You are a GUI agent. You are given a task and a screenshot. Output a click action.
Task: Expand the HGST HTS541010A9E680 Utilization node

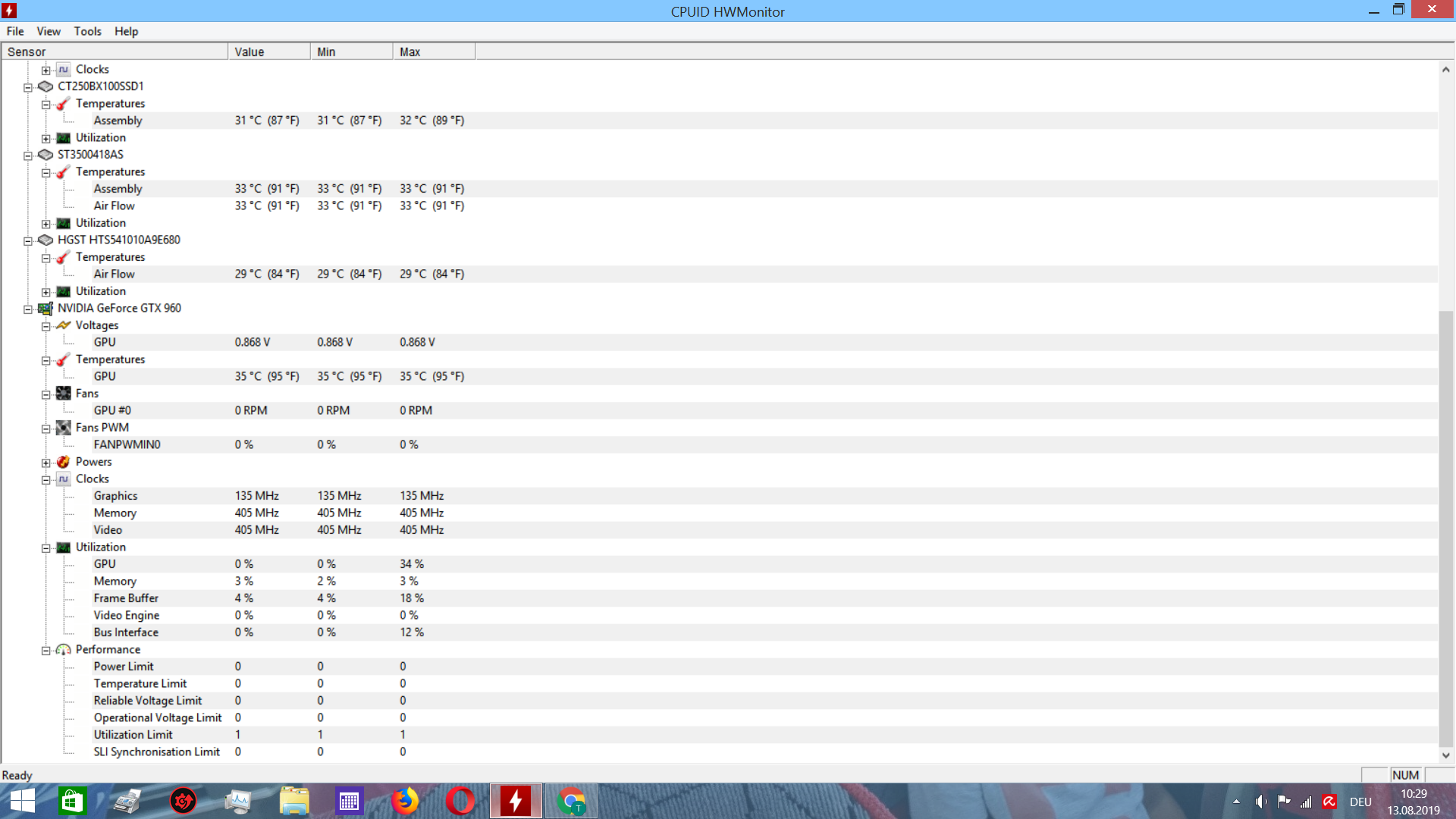pos(46,292)
